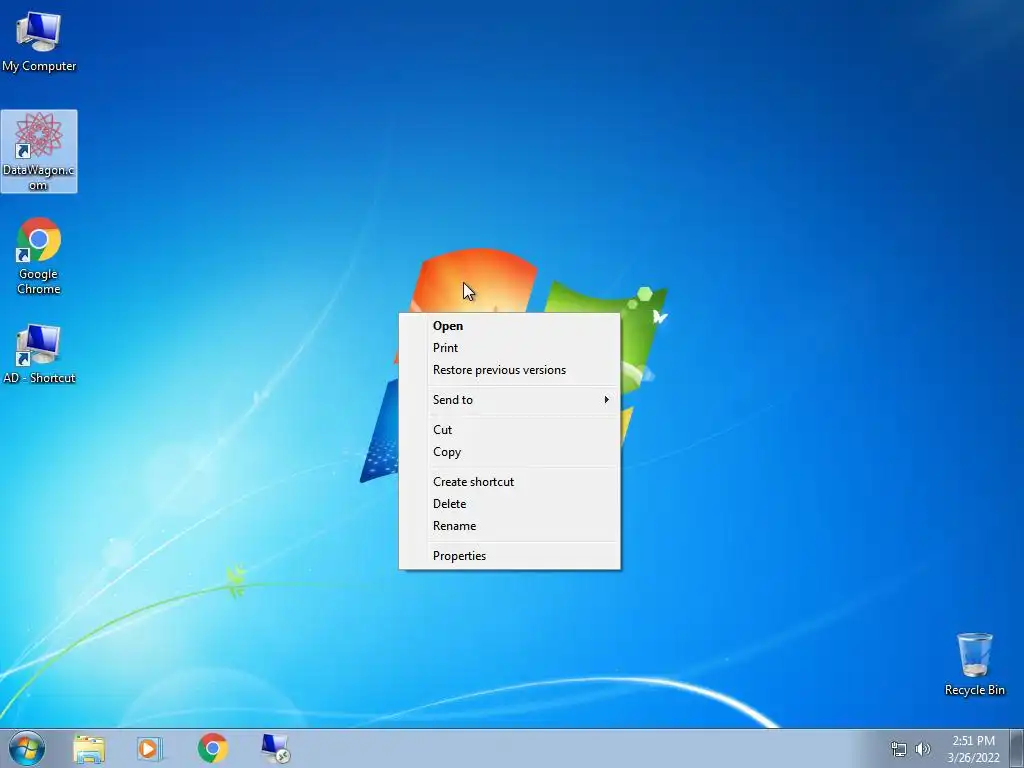Open Properties from the context menu
The width and height of the screenshot is (1024, 768).
click(x=509, y=556)
